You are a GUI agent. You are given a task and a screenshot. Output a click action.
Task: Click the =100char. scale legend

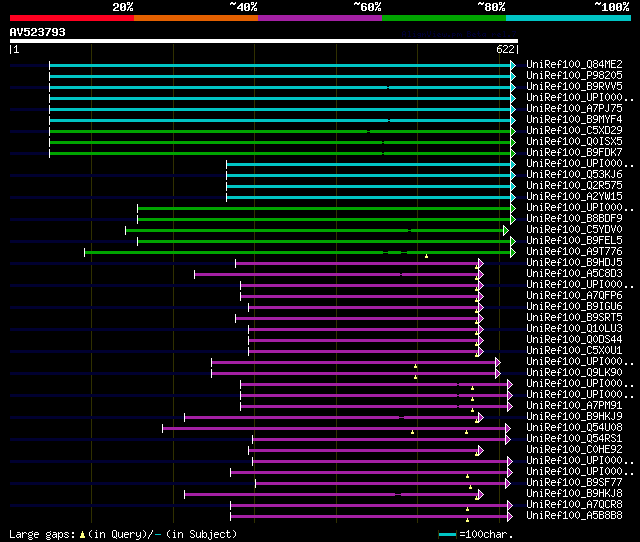pyautogui.click(x=476, y=534)
